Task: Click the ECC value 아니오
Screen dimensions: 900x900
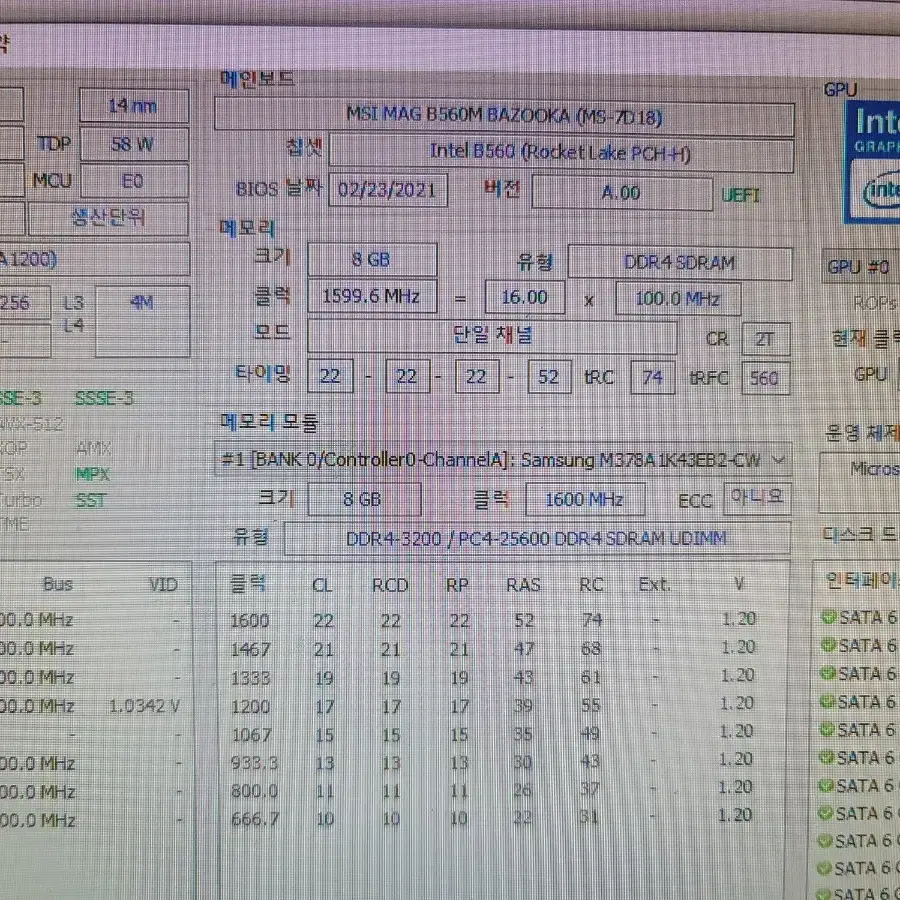Action: pyautogui.click(x=757, y=497)
